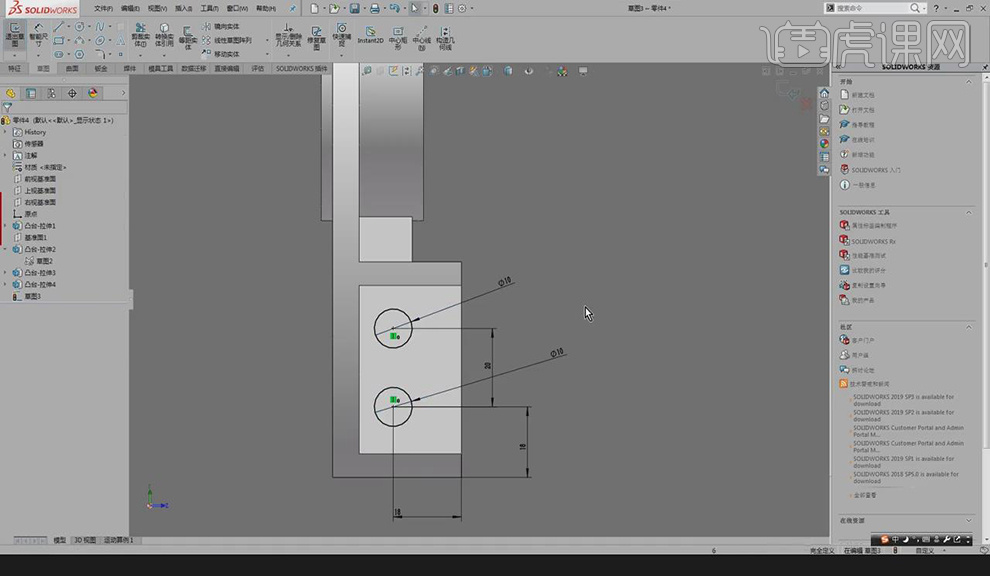Select the Trim Entities (剪裁实体) tool
Screen dimensions: 990x576
(140, 34)
